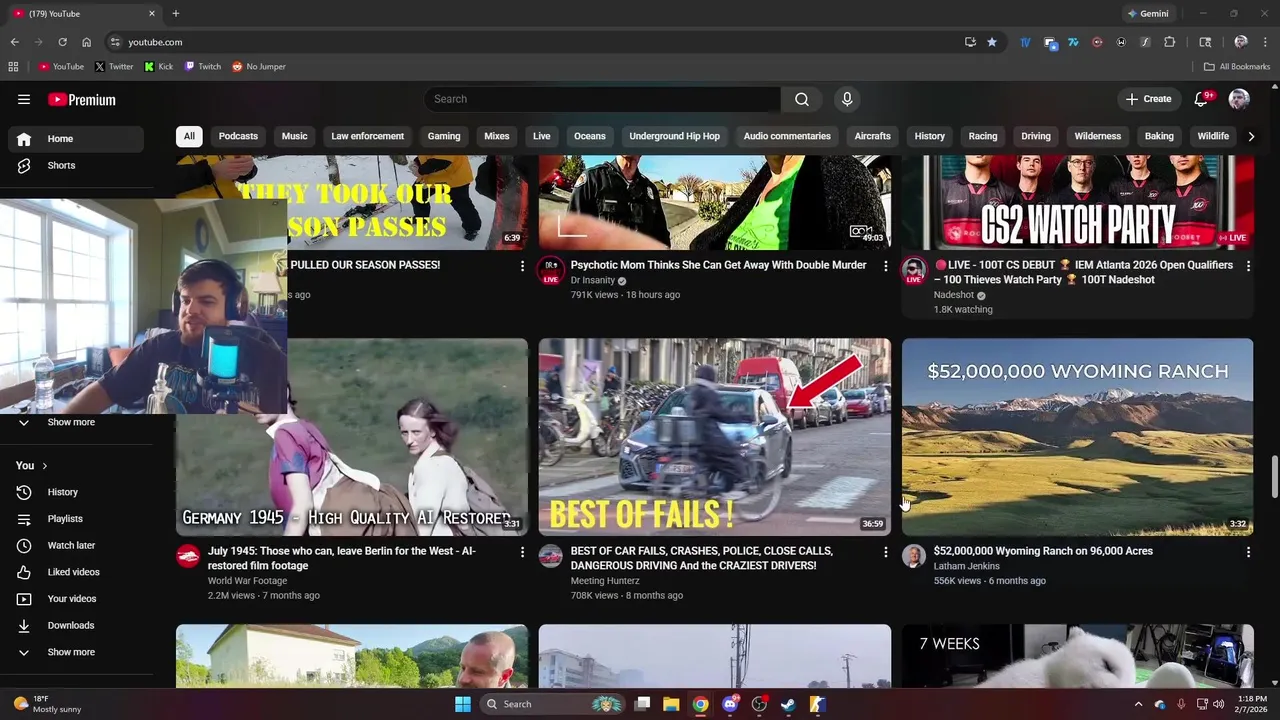Open World War Footage channel avatar

(x=188, y=556)
